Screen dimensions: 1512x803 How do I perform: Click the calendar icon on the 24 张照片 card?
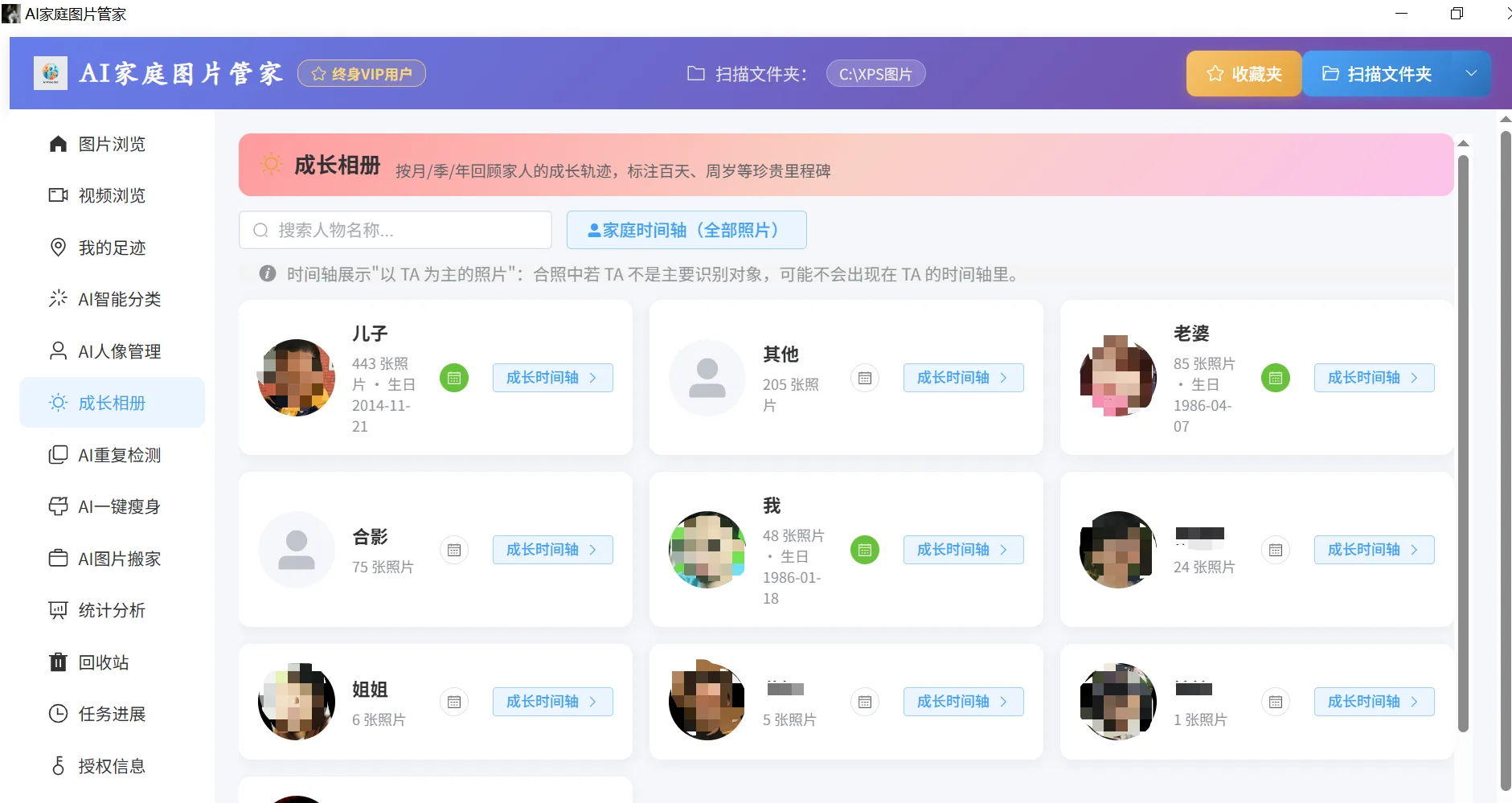click(1276, 550)
